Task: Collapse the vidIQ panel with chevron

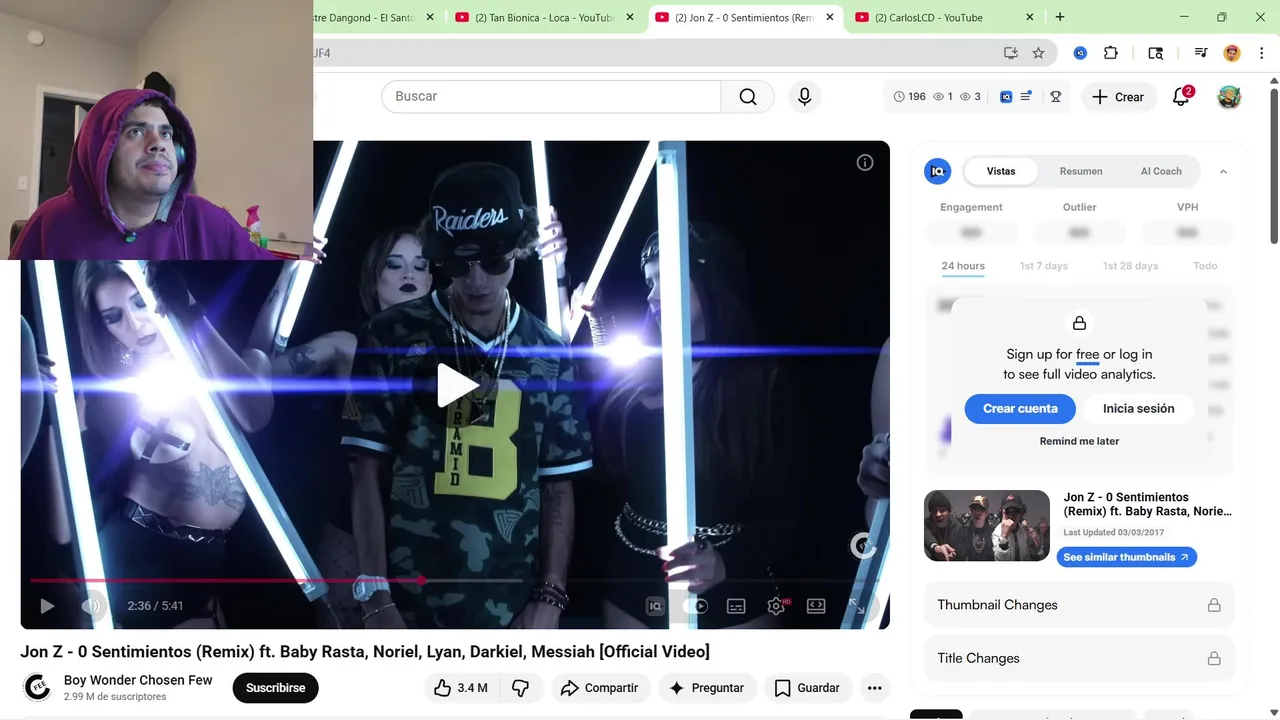Action: tap(1223, 172)
